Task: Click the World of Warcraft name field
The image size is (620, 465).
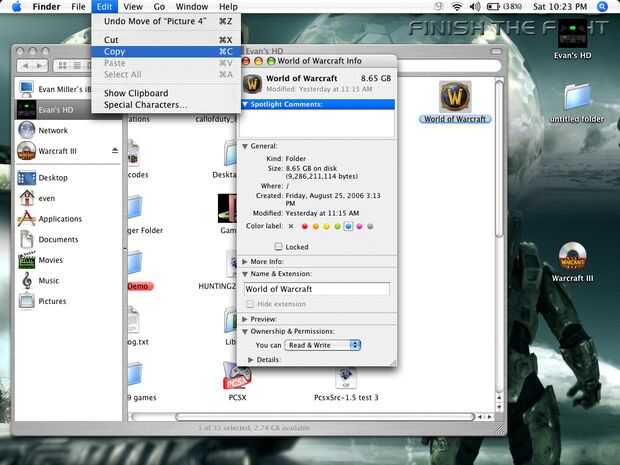Action: 317,289
